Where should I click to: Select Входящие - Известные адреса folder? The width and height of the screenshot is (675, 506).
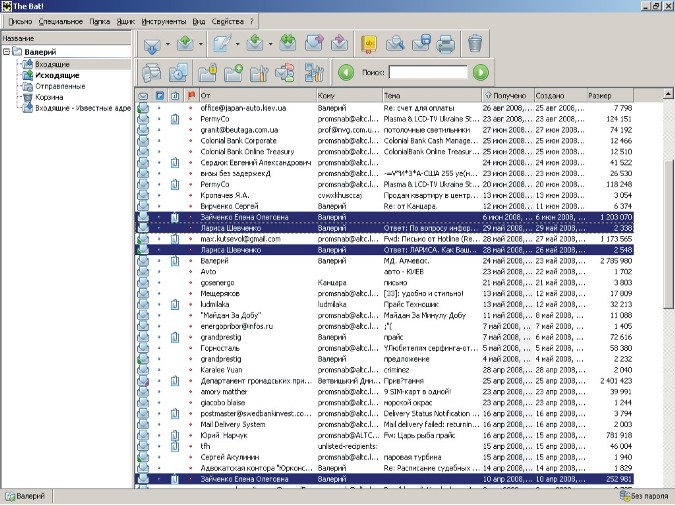[83, 108]
